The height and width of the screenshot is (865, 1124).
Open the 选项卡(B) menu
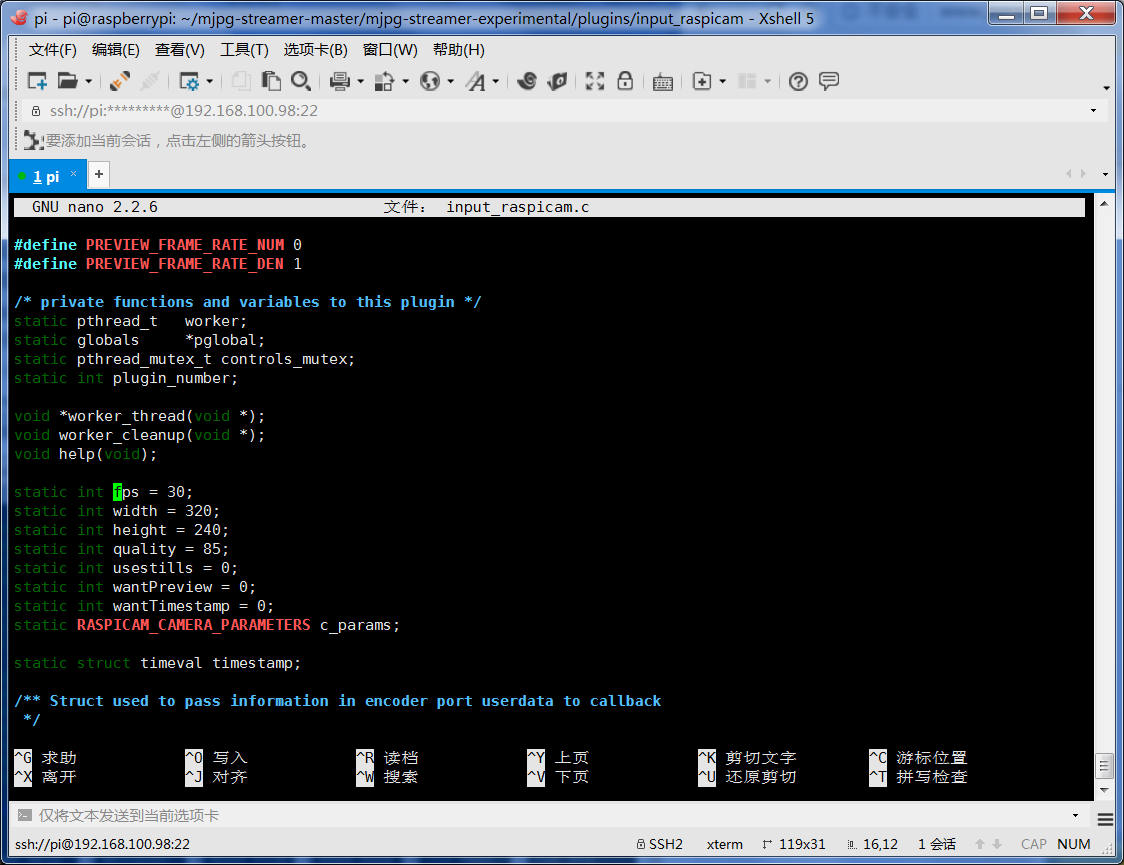315,49
